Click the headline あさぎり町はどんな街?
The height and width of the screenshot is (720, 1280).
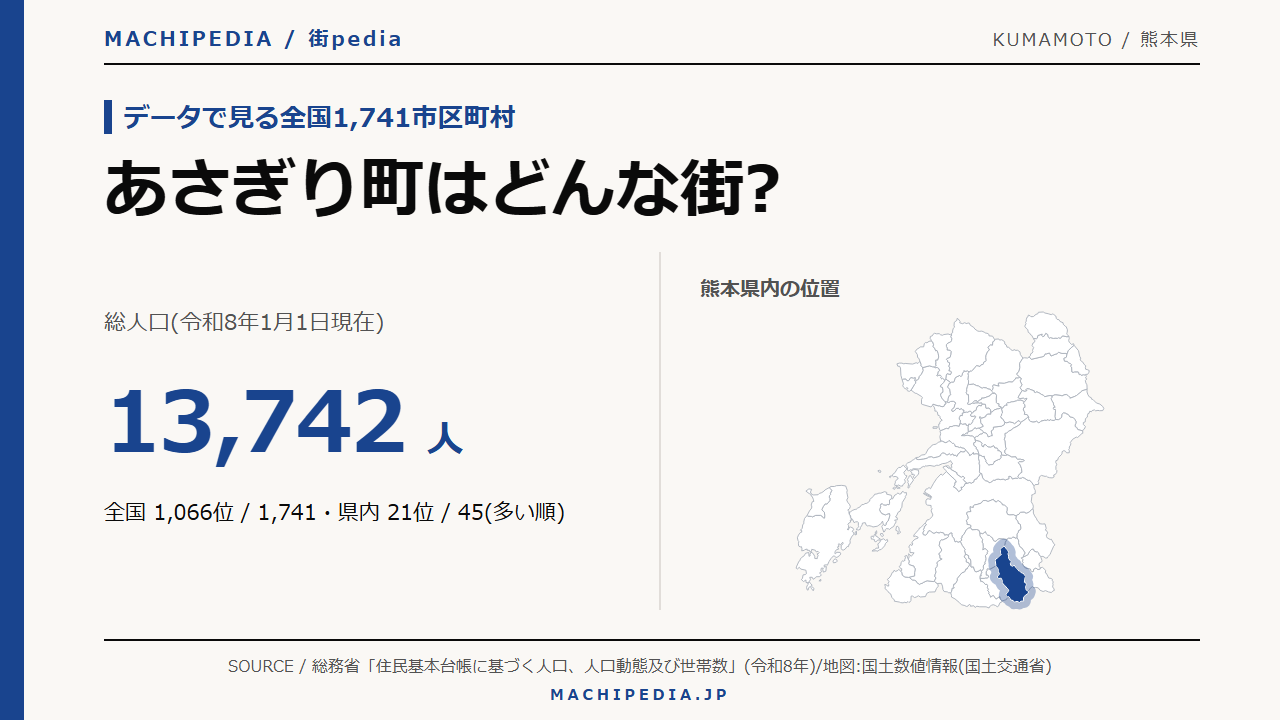[441, 188]
